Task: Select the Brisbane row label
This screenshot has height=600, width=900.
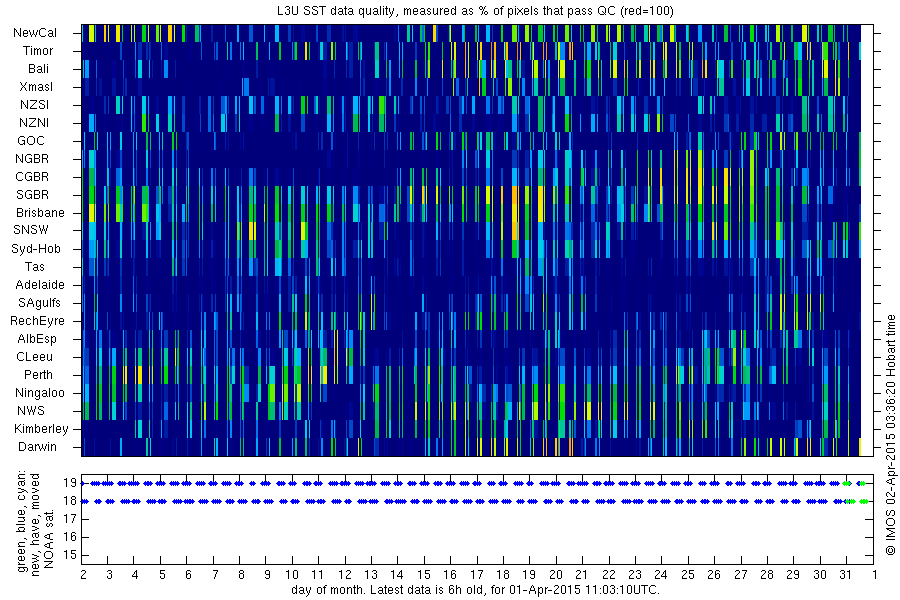Action: 40,212
